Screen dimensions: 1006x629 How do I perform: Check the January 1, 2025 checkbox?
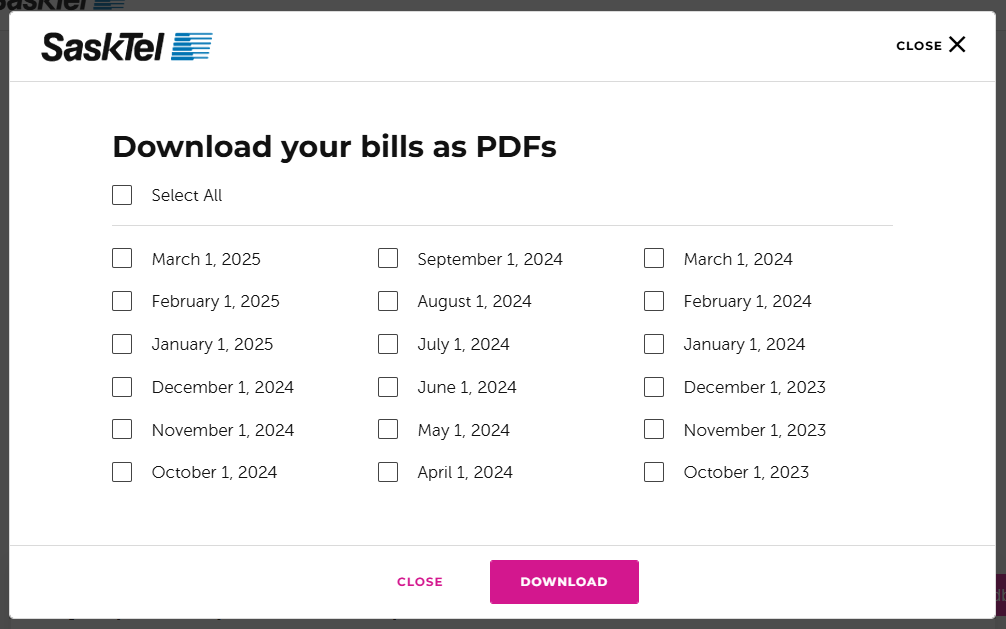[122, 344]
